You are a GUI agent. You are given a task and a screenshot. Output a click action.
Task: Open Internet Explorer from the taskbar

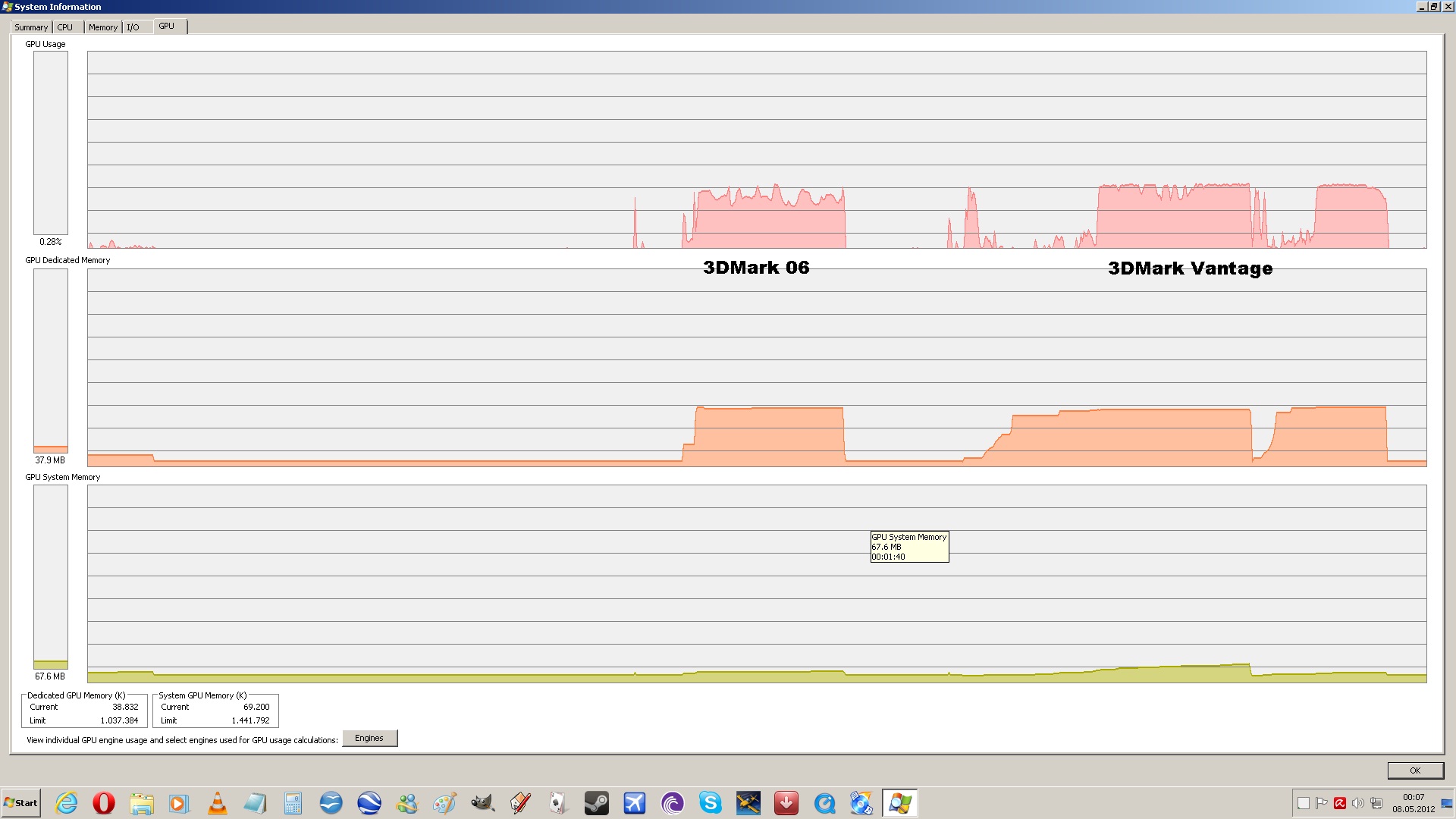pyautogui.click(x=67, y=803)
